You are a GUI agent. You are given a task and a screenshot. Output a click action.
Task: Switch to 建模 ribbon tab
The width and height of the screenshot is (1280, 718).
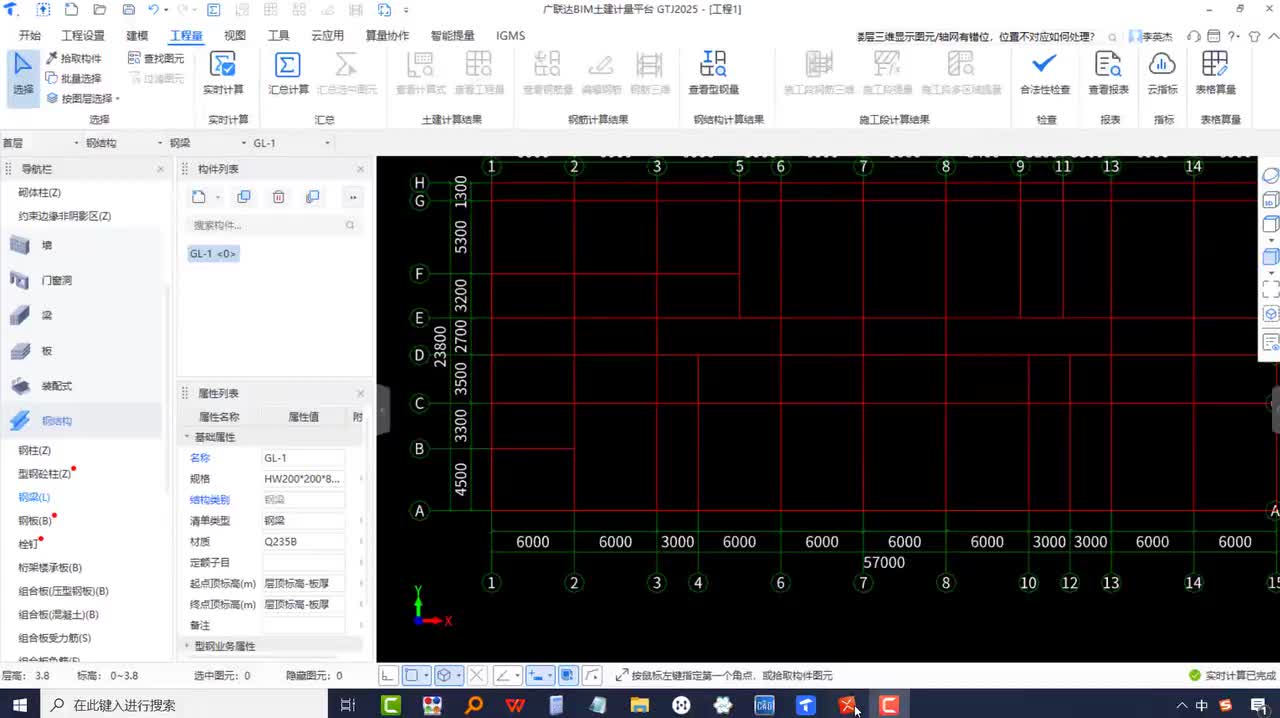point(137,35)
